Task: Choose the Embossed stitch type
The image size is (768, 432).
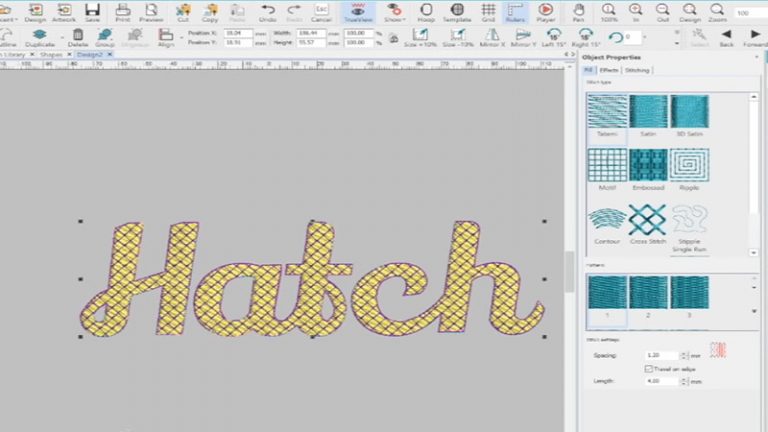Action: (x=648, y=170)
